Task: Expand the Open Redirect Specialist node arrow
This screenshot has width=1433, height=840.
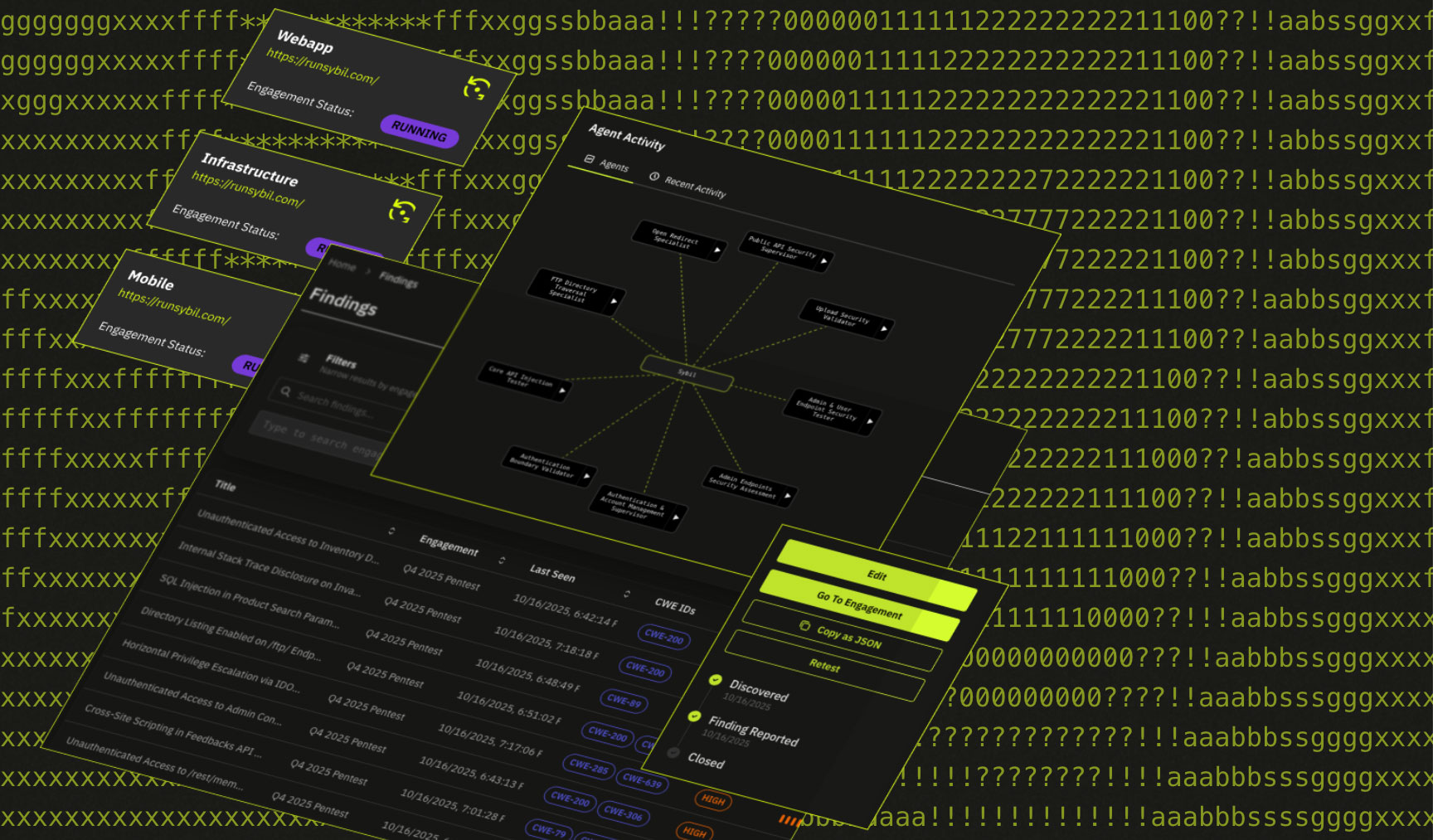Action: (717, 249)
